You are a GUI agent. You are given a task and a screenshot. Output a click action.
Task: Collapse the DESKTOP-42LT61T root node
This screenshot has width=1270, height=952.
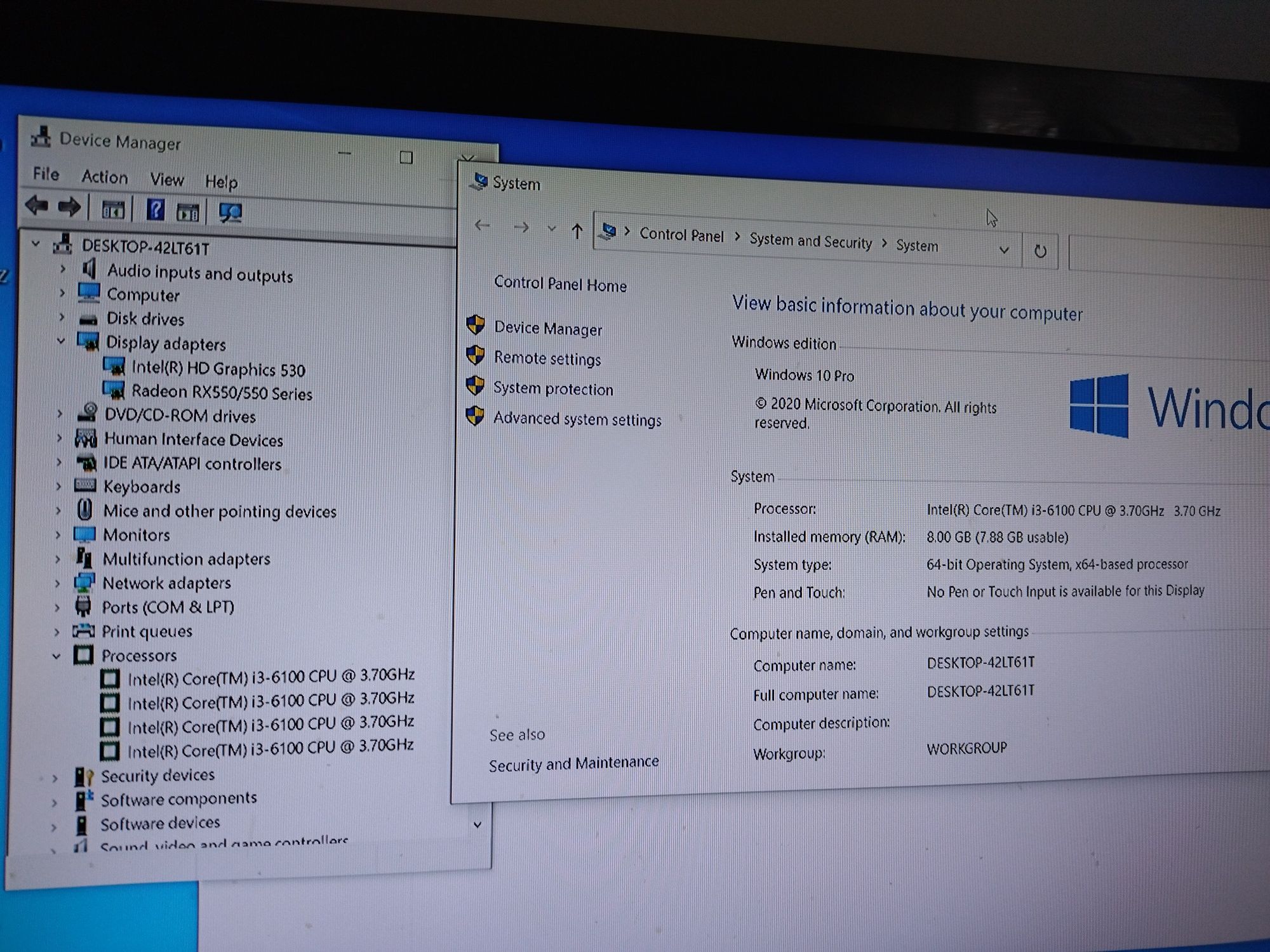coord(36,242)
